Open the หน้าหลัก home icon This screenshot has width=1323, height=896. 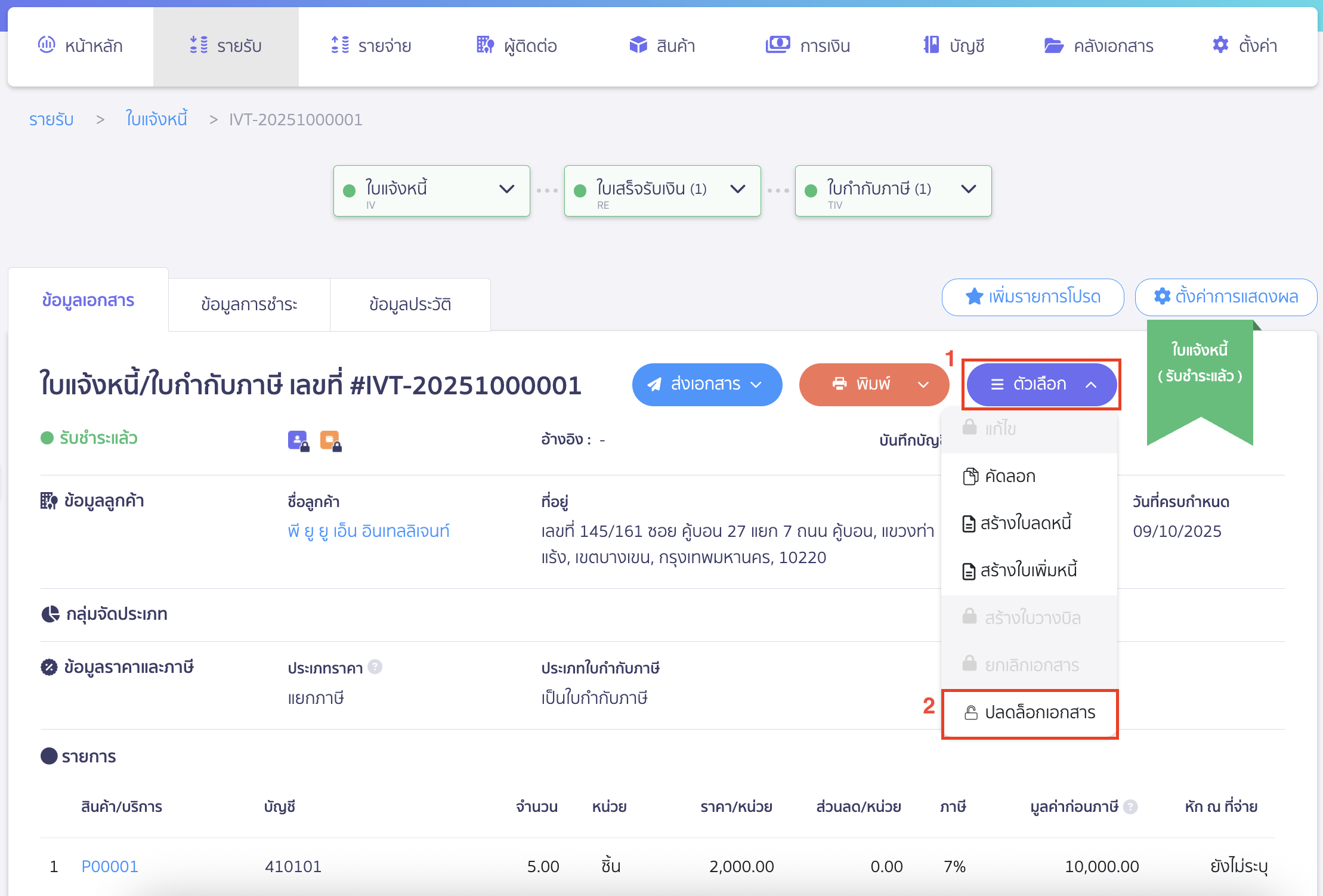click(47, 45)
